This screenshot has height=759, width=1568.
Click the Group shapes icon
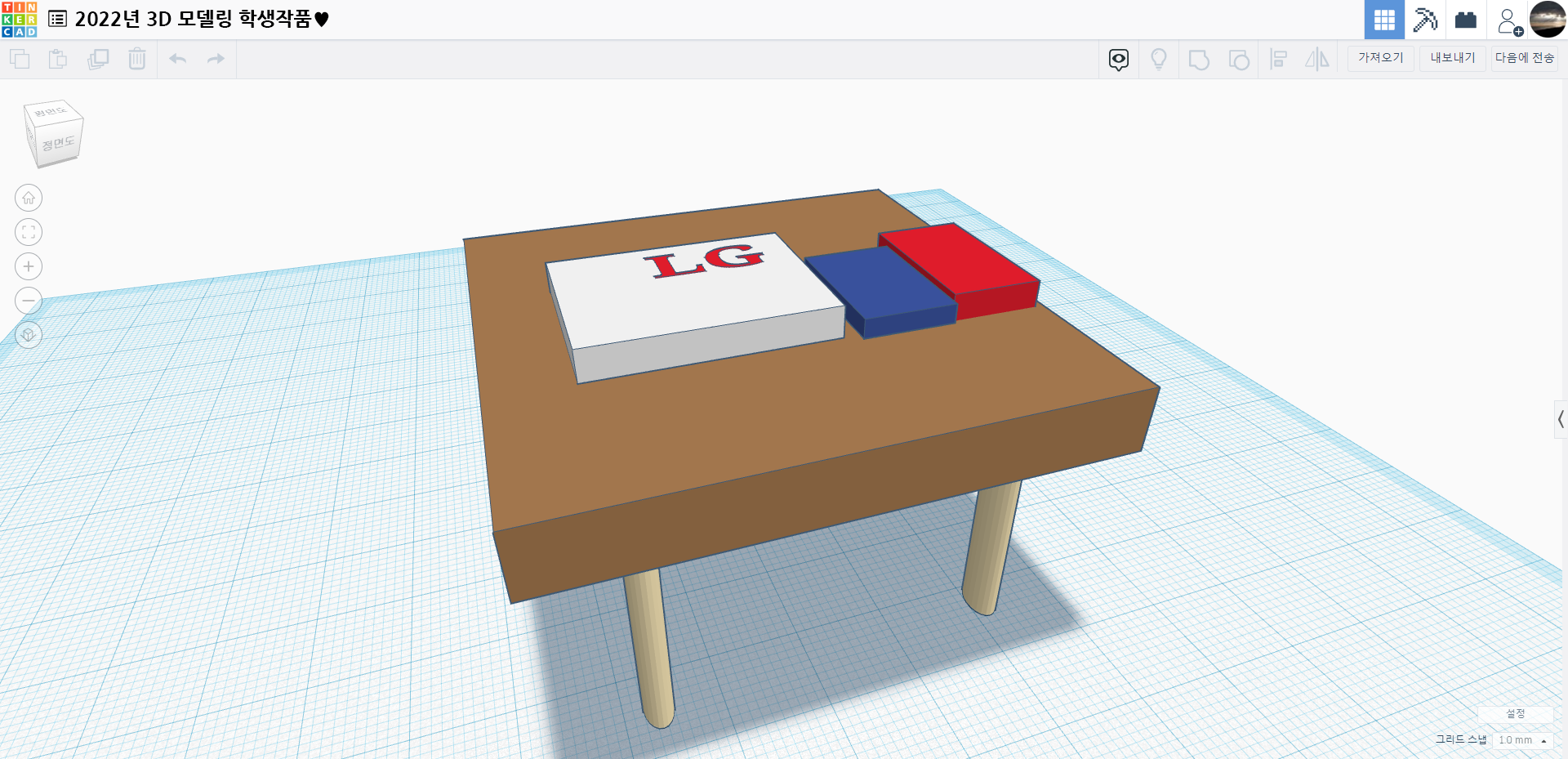[1199, 60]
